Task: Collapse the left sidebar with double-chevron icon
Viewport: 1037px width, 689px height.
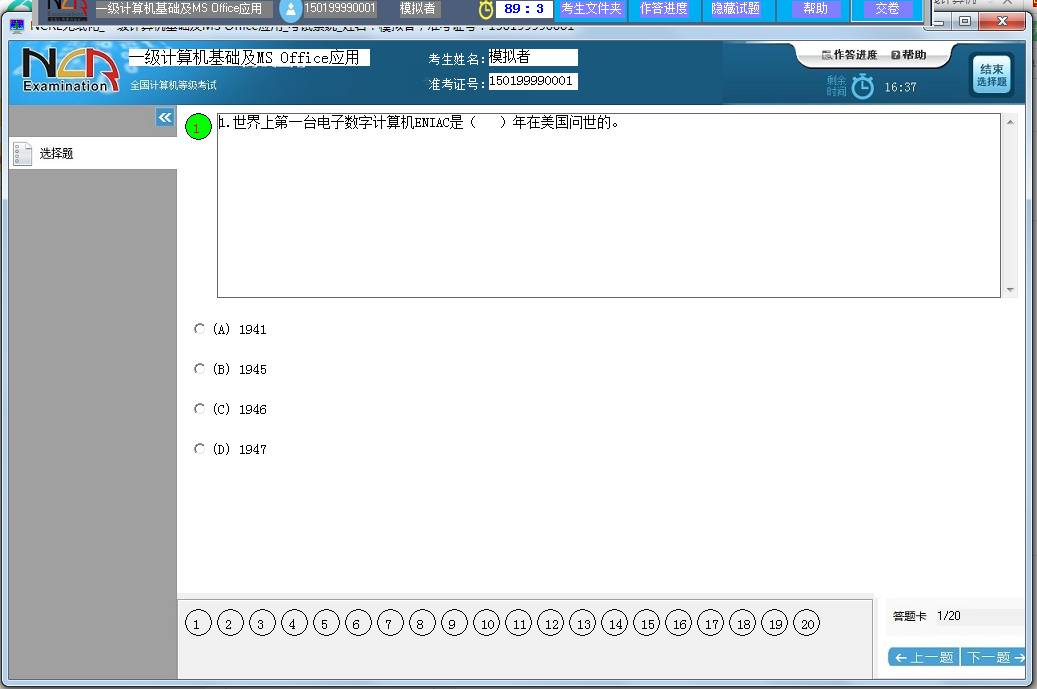Action: point(165,118)
